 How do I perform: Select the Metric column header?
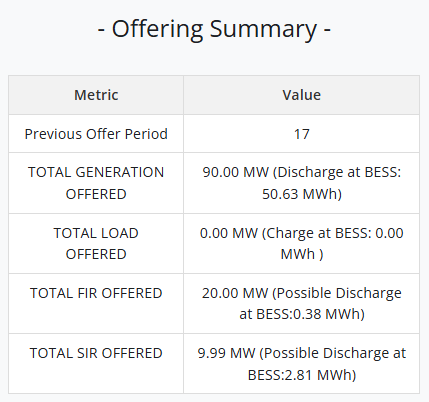[96, 95]
